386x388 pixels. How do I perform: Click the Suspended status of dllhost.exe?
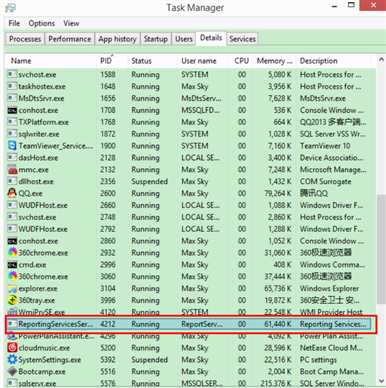pyautogui.click(x=149, y=182)
